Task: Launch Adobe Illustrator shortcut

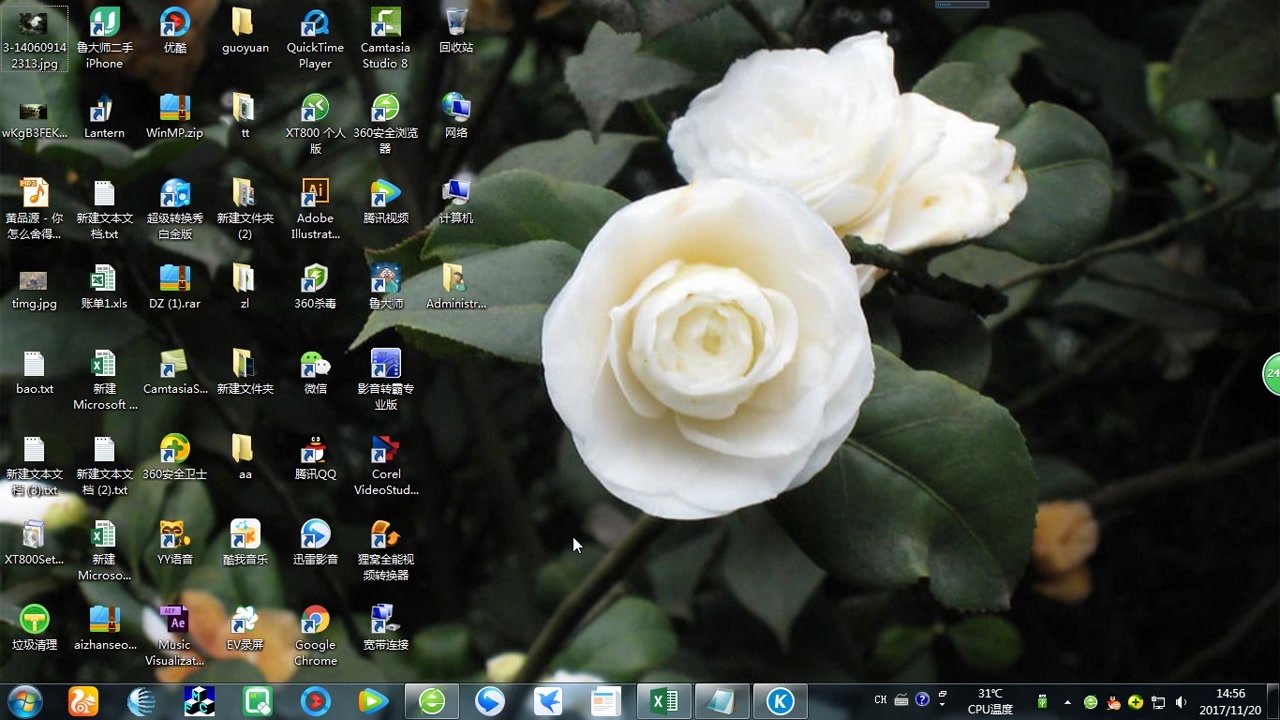Action: click(315, 209)
